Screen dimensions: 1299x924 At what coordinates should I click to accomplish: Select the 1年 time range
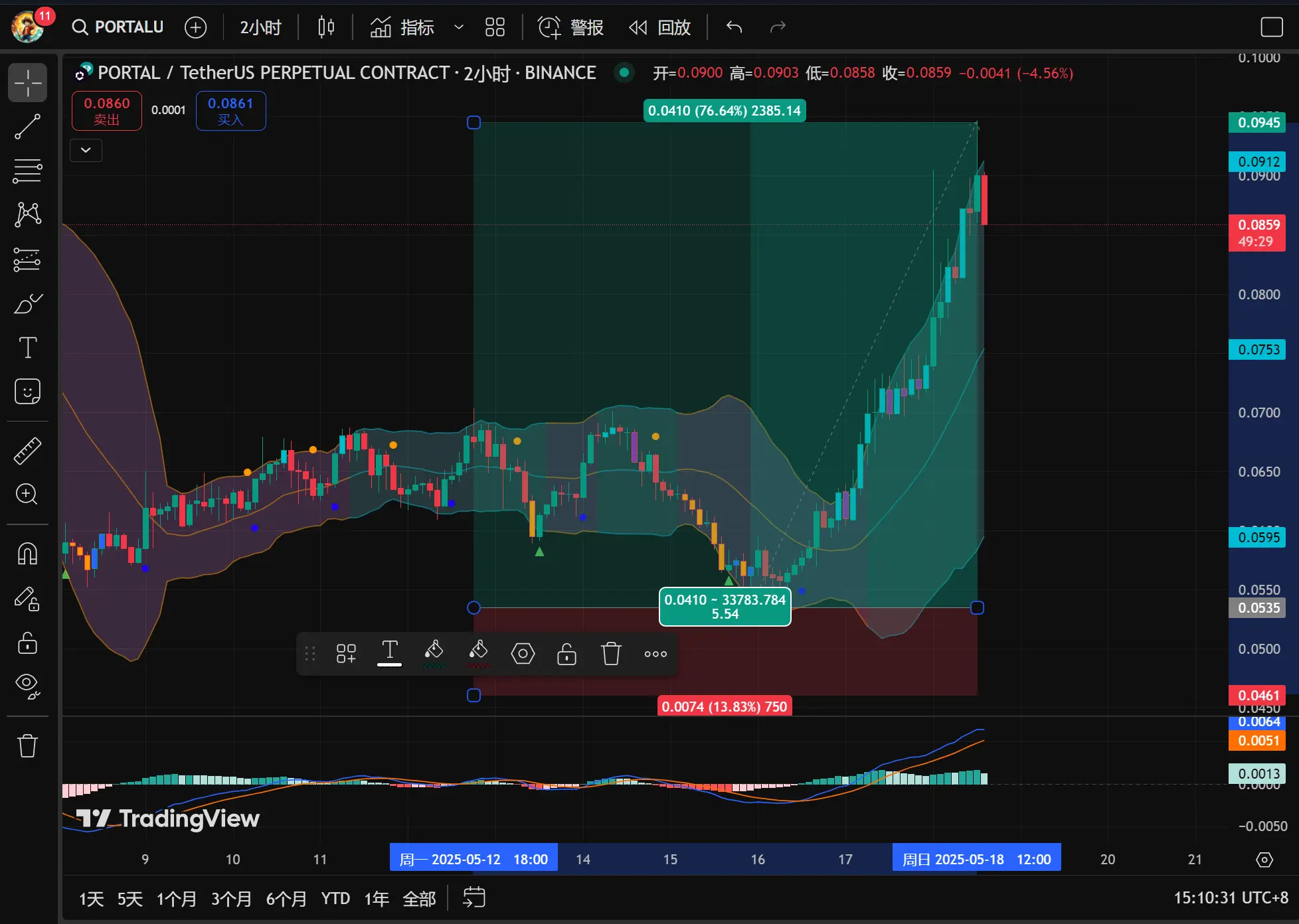377,899
